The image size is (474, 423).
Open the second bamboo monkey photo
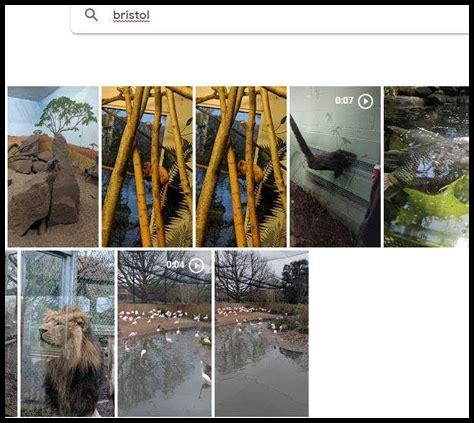tap(241, 167)
